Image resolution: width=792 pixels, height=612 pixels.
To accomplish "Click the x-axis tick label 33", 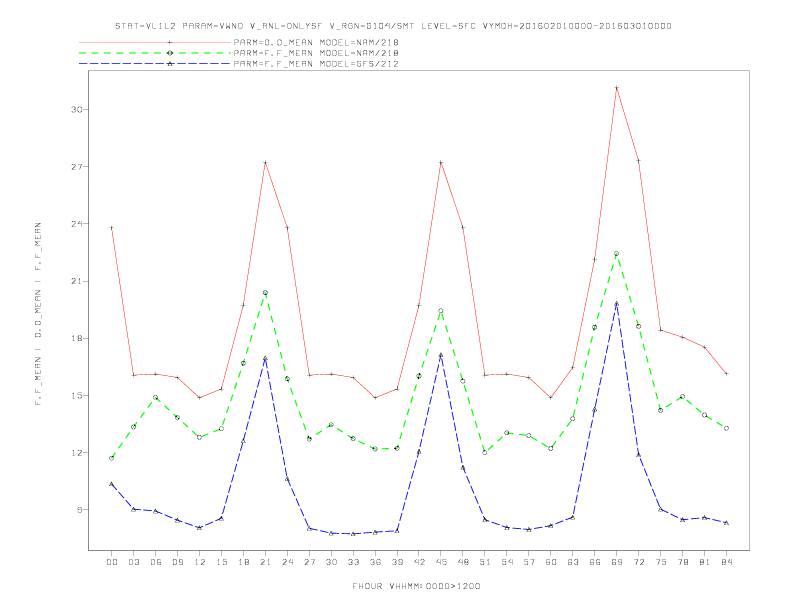I will [354, 562].
